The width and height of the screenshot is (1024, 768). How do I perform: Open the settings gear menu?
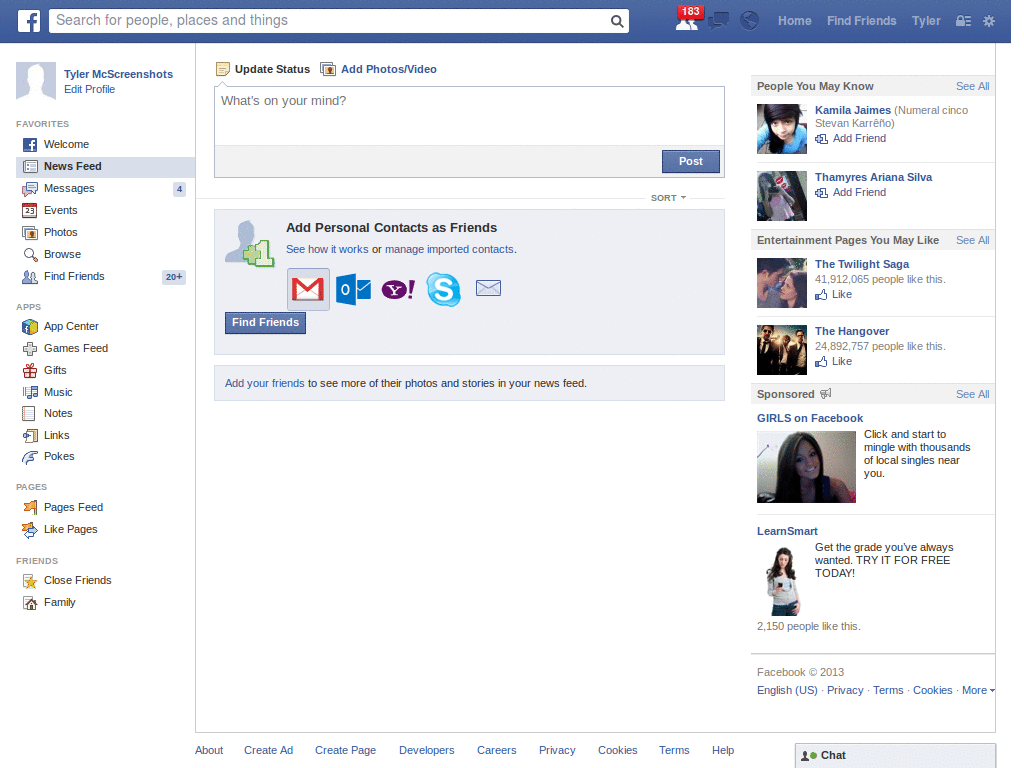[989, 21]
